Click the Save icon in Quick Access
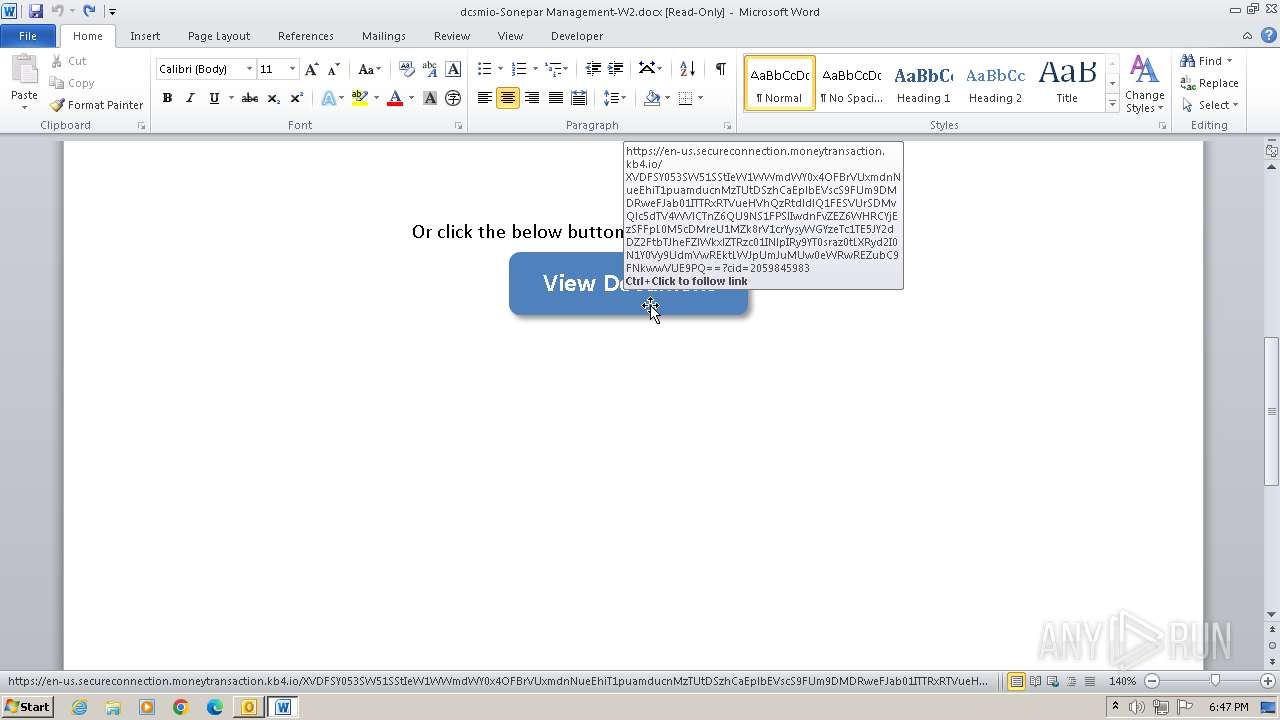Viewport: 1280px width, 720px height. pos(36,11)
